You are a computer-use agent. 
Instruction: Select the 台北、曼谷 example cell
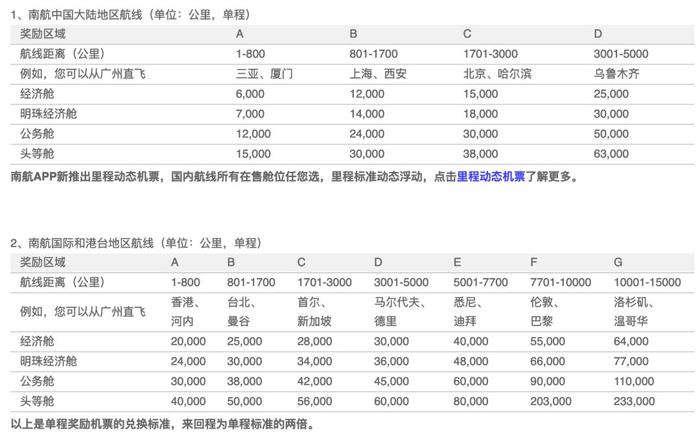pyautogui.click(x=242, y=312)
